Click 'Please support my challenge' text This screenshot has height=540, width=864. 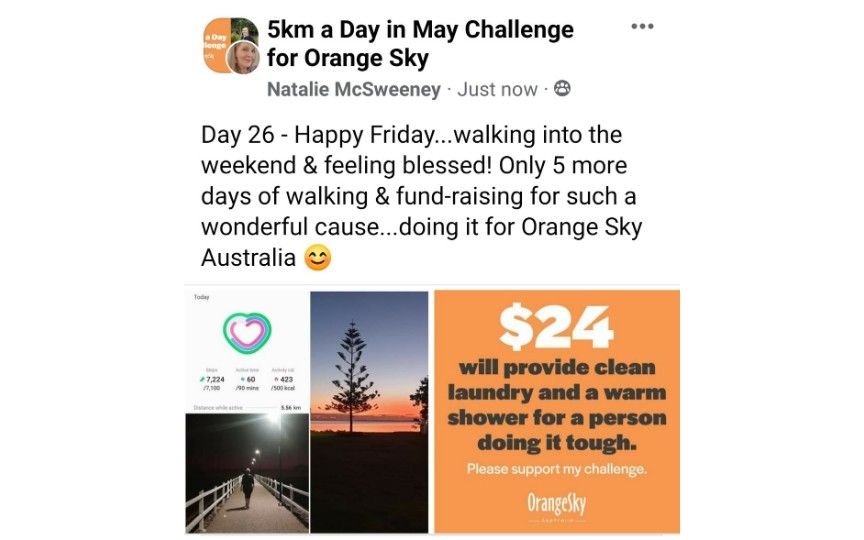[x=557, y=469]
